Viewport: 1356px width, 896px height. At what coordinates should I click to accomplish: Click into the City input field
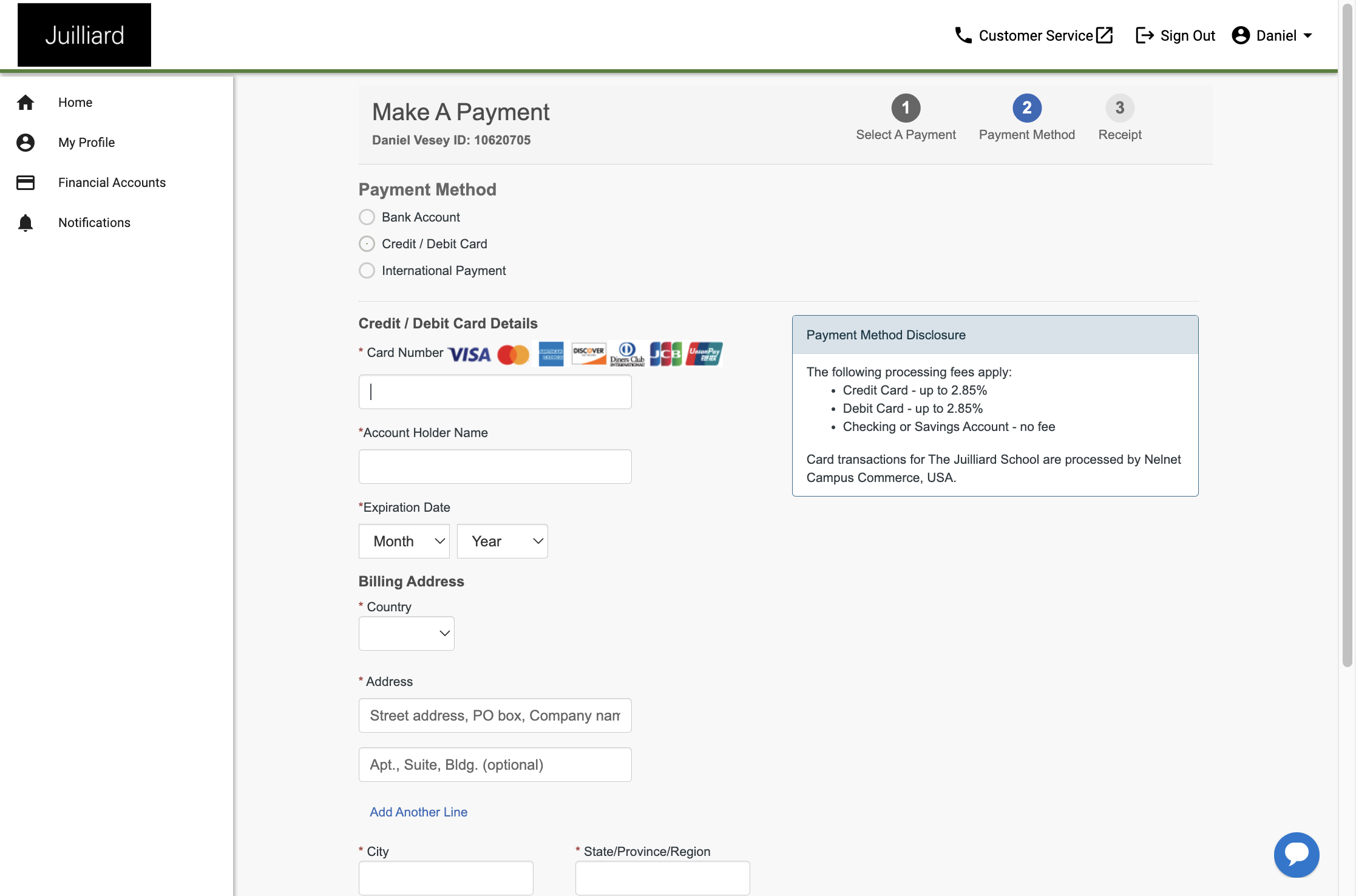click(446, 878)
